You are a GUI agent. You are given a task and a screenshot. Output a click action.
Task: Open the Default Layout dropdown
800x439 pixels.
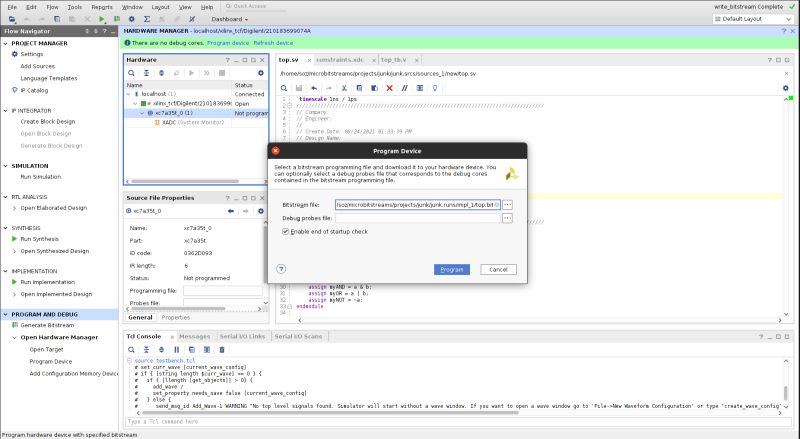[753, 19]
